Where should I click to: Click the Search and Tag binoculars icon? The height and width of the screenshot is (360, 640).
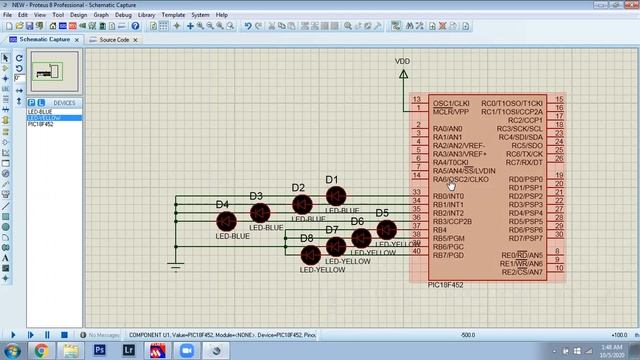pos(410,26)
